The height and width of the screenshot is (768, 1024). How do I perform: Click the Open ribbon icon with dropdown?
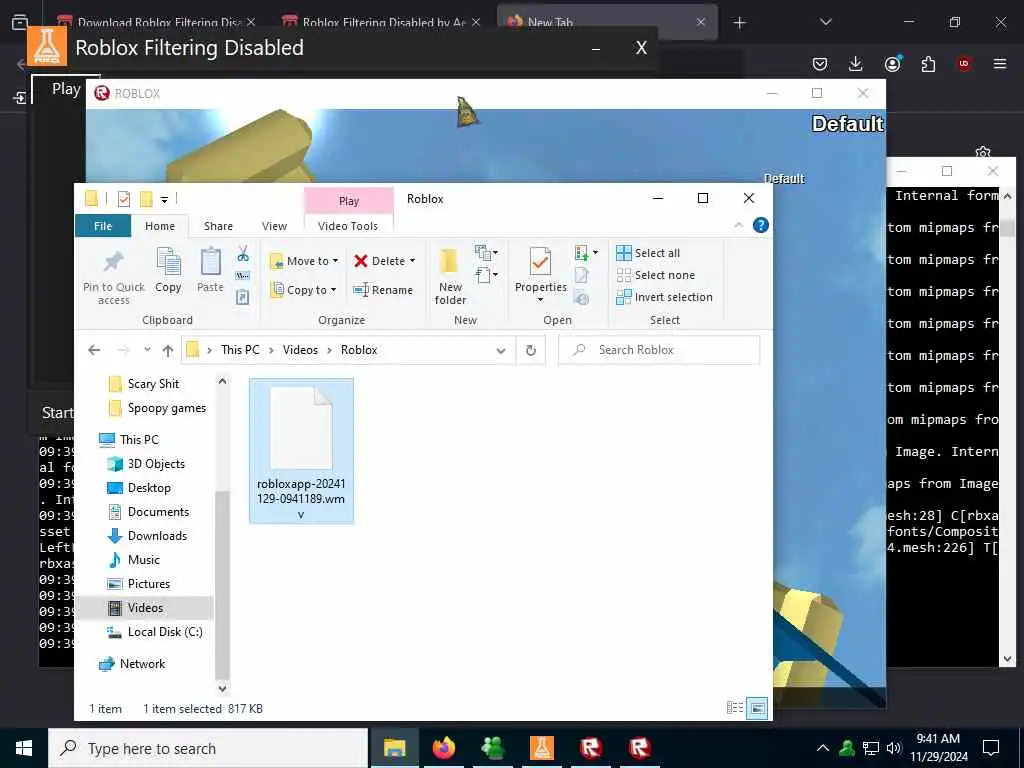click(x=586, y=253)
